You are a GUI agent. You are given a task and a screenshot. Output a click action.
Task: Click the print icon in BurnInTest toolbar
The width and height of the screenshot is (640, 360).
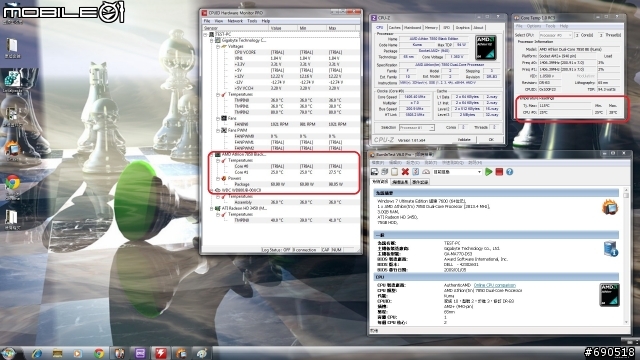[x=384, y=172]
